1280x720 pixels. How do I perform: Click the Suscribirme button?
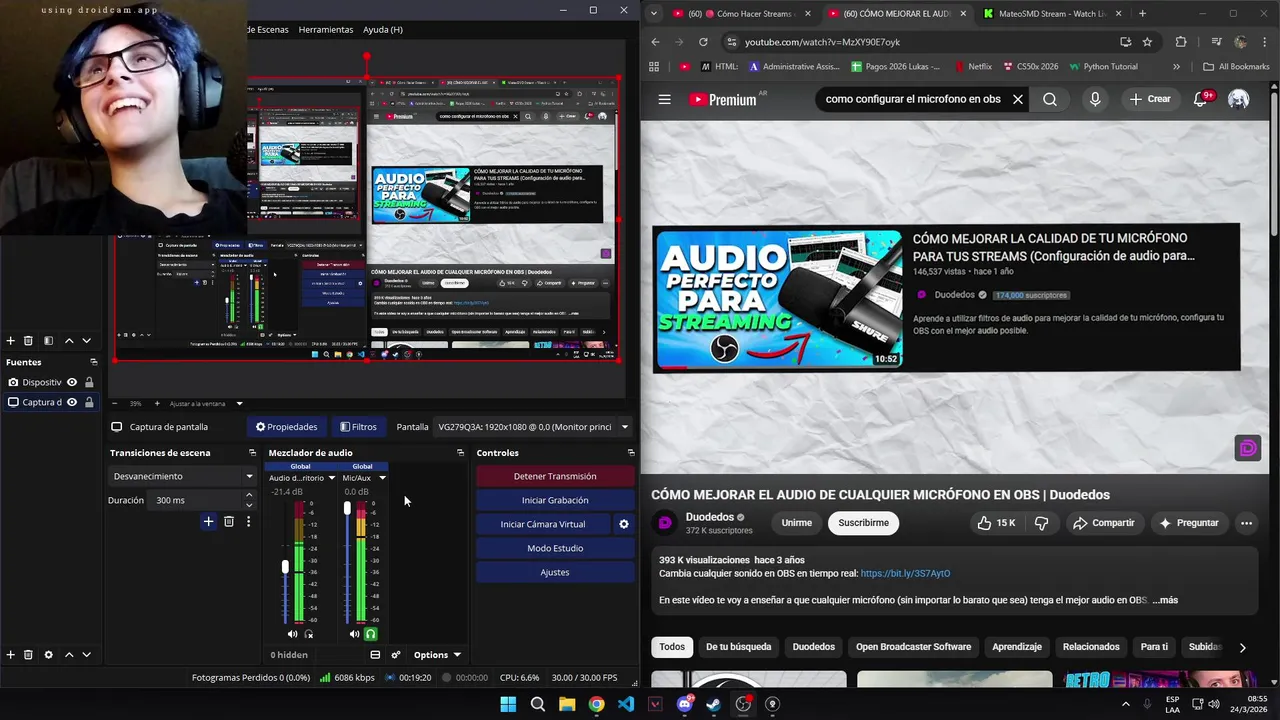pos(863,523)
